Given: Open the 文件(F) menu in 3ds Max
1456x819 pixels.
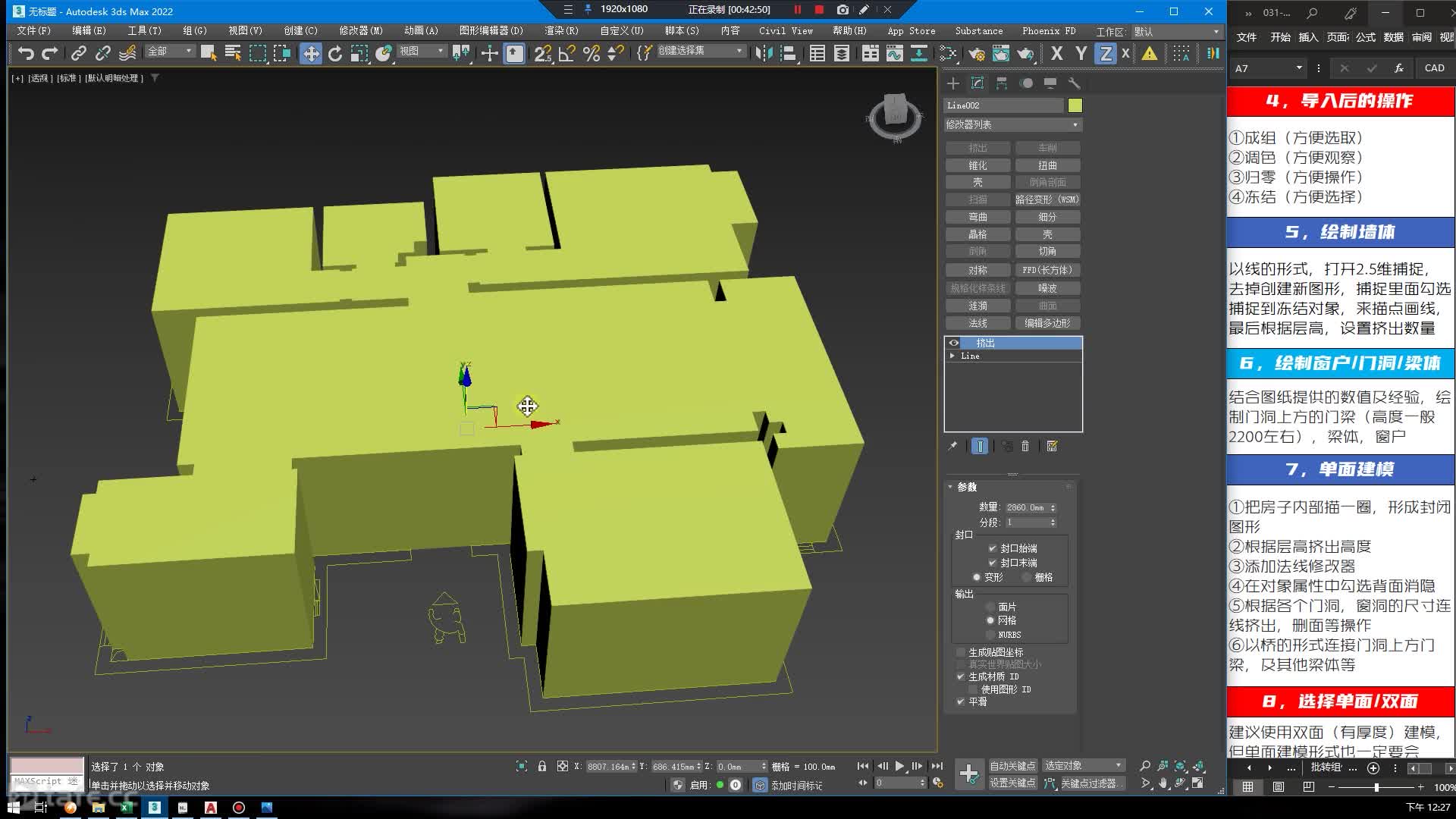Looking at the screenshot, I should [33, 31].
